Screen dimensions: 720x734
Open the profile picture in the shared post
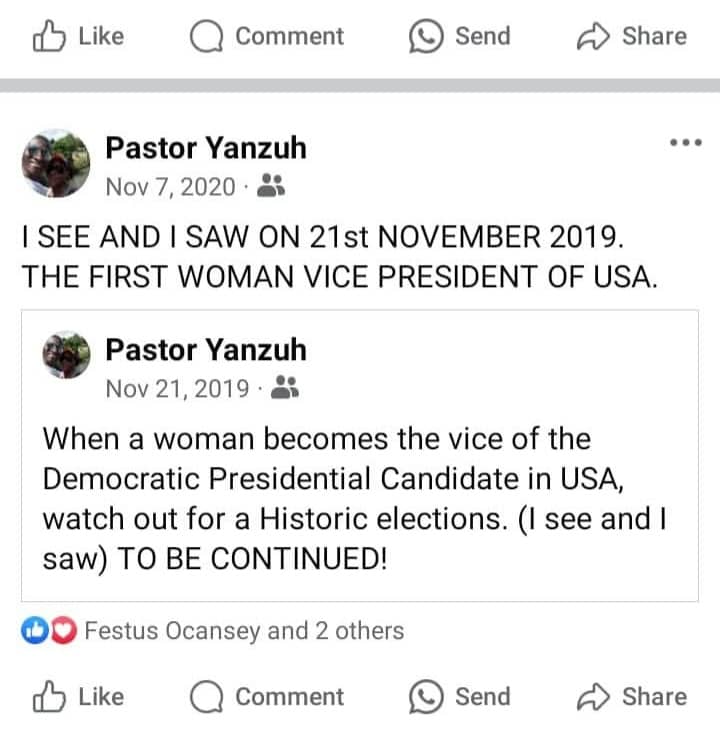point(66,355)
